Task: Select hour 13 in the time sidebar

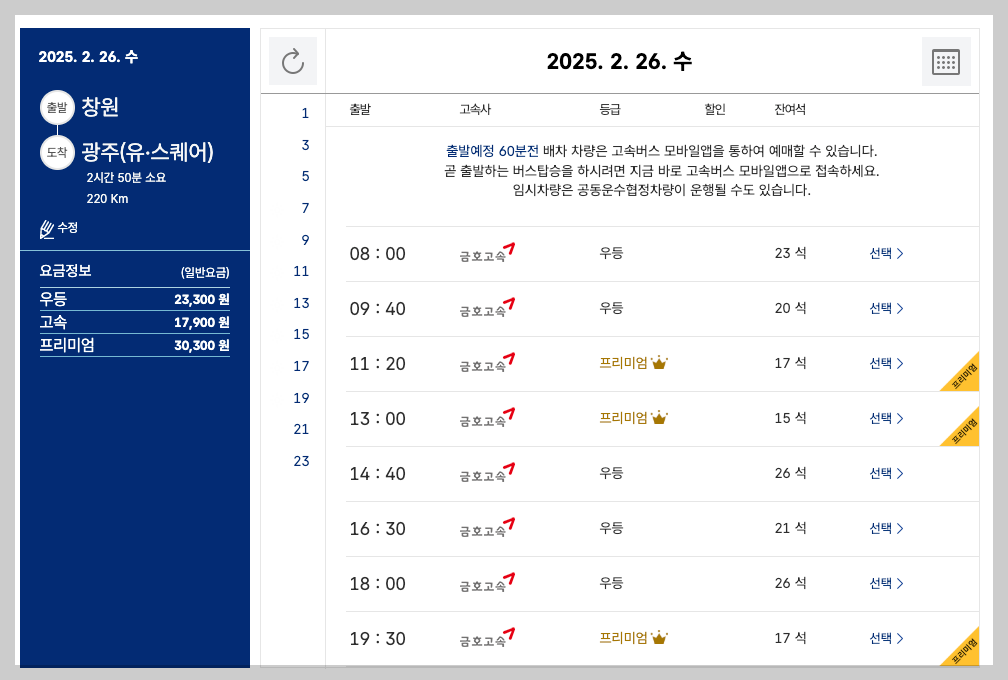Action: pyautogui.click(x=306, y=303)
